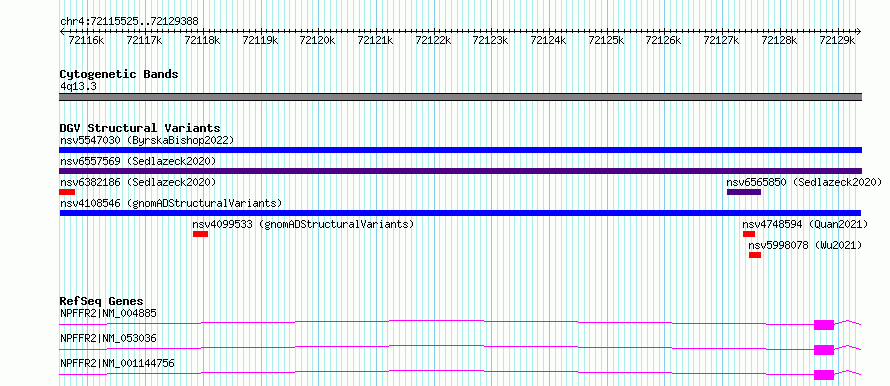Image resolution: width=890 pixels, height=386 pixels.
Task: Click the 72117k ruler tick label
Action: click(145, 40)
